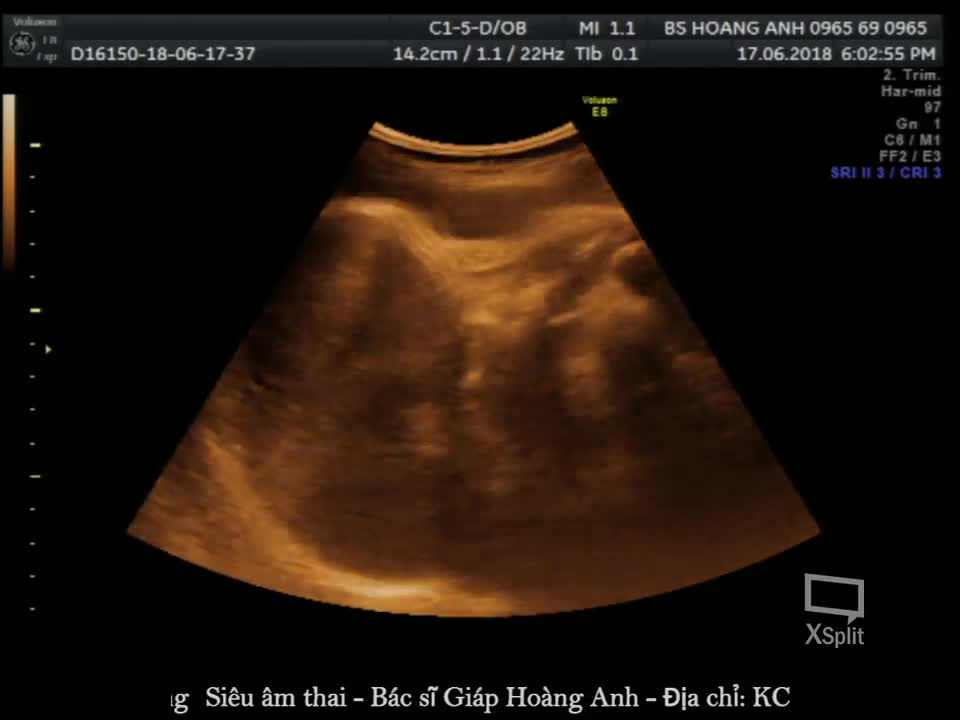Click the value 97 below Har-mid
Screen dimensions: 960x720
[x=932, y=108]
